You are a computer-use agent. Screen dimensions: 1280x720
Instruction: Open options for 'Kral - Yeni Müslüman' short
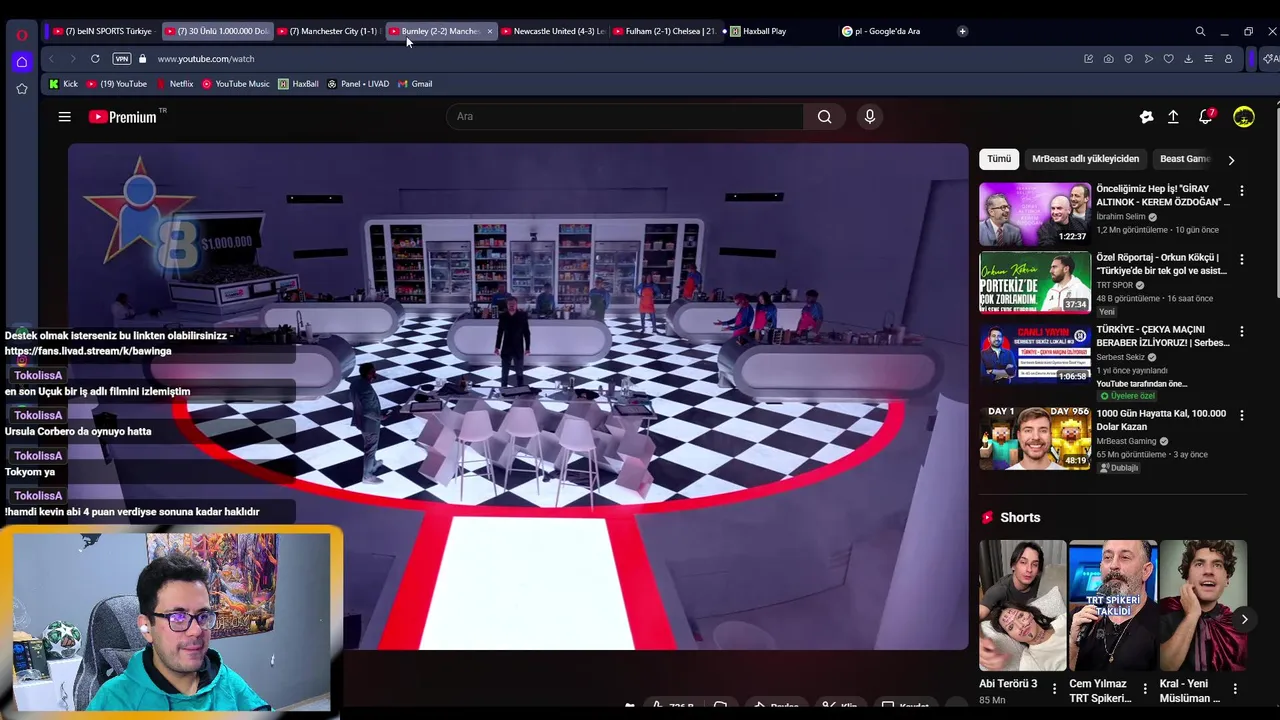click(x=1235, y=689)
